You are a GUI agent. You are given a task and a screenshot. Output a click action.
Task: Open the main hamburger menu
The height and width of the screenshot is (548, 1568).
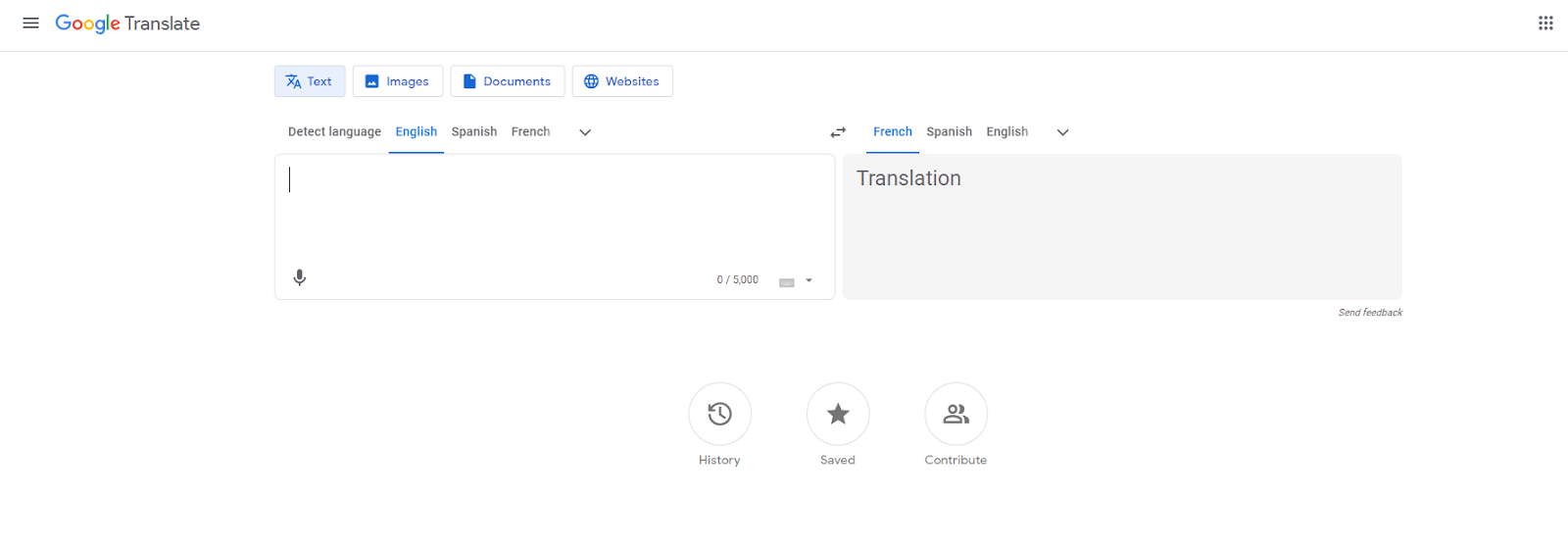[30, 24]
